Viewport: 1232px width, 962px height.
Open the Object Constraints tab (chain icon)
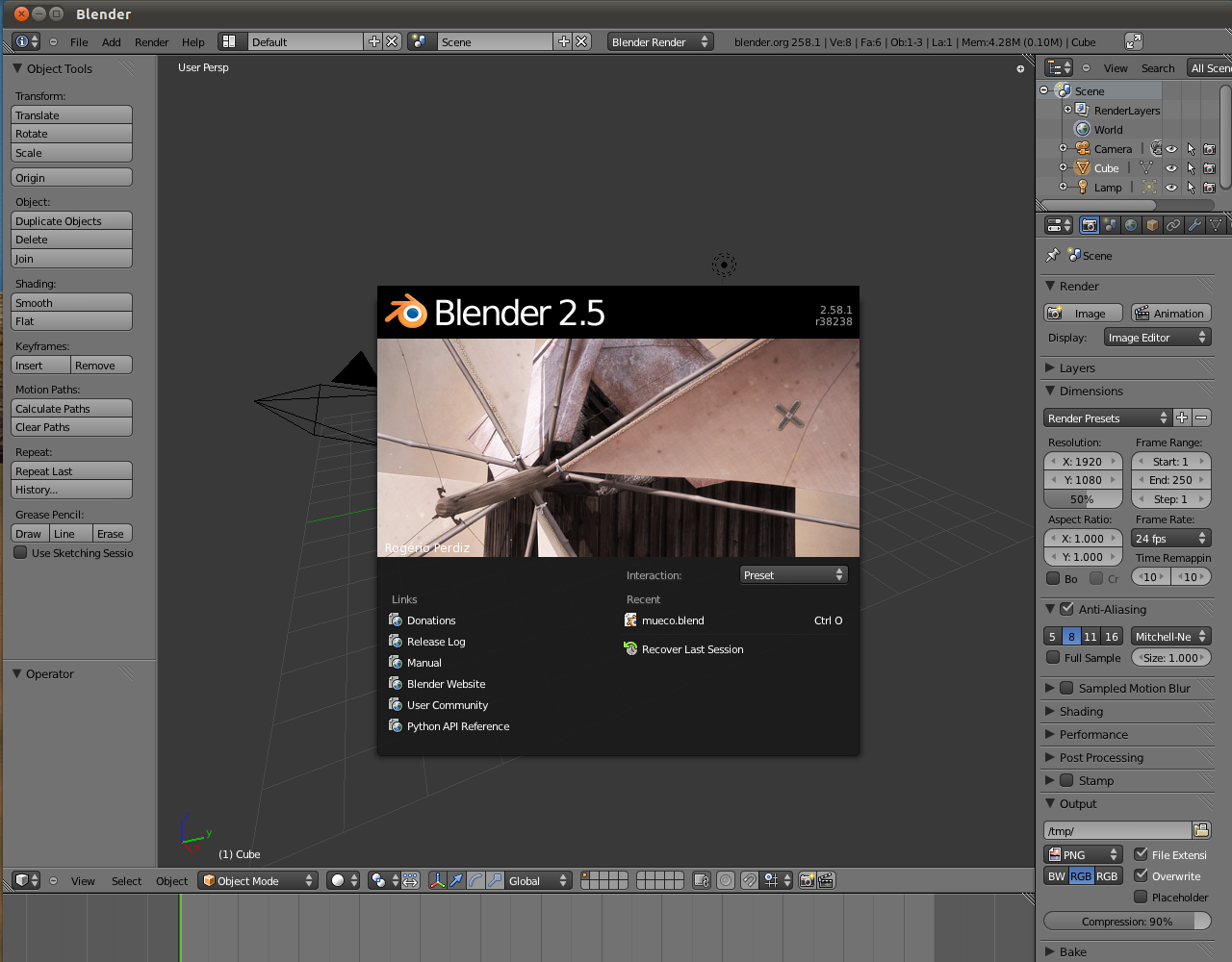pyautogui.click(x=1173, y=225)
